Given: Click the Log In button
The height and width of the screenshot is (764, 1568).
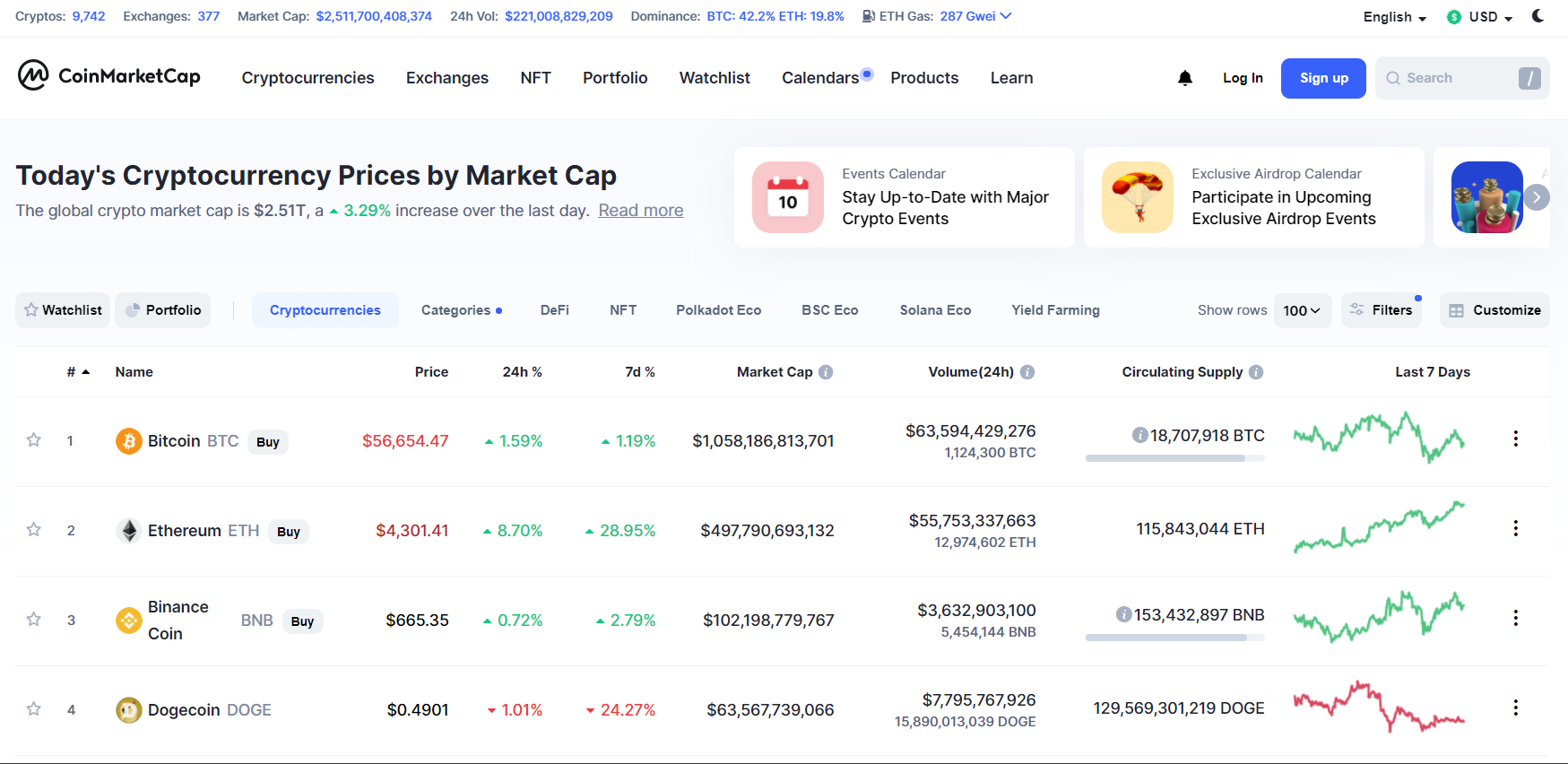Looking at the screenshot, I should tap(1243, 78).
